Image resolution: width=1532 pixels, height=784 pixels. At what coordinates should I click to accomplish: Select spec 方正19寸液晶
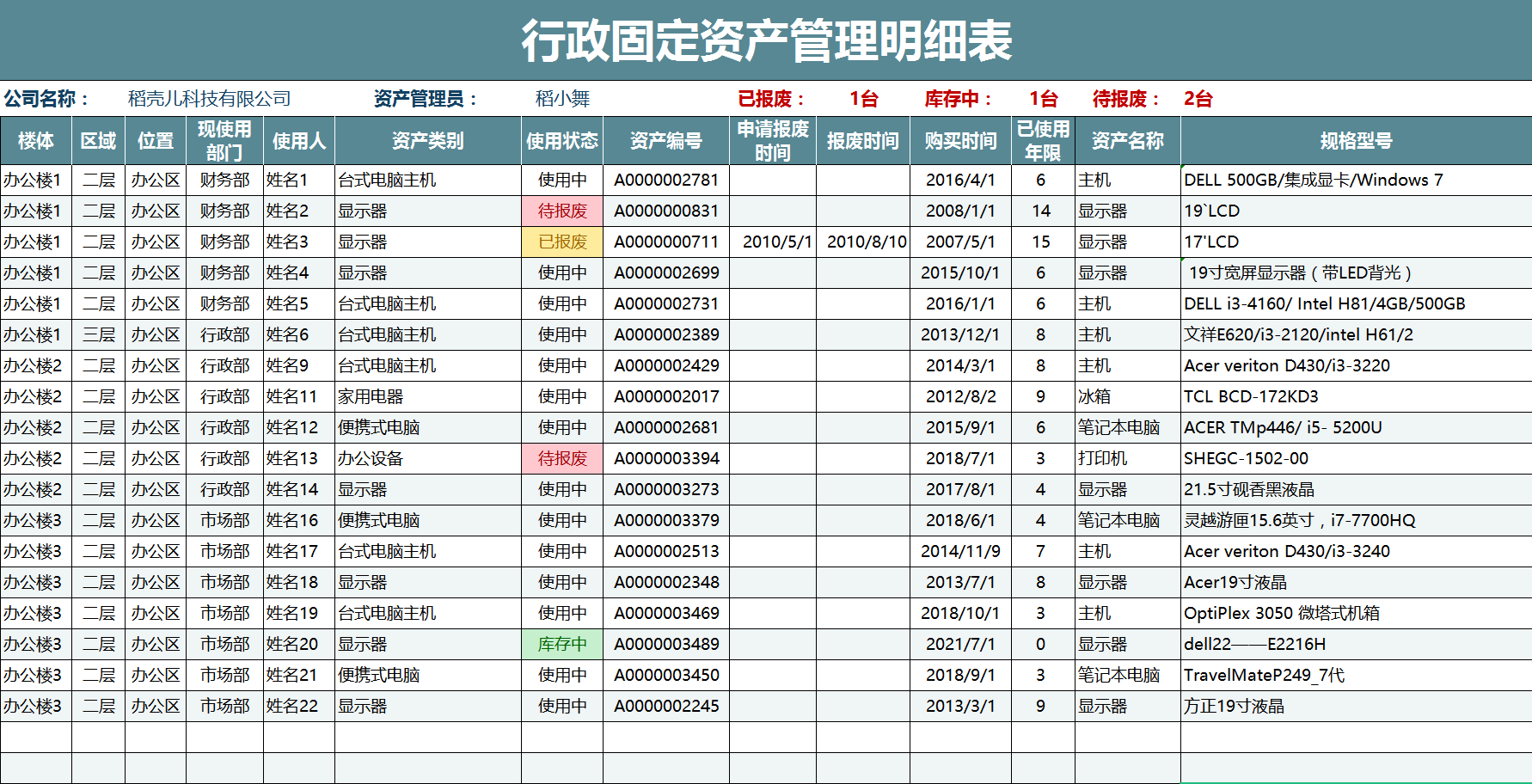[1234, 706]
